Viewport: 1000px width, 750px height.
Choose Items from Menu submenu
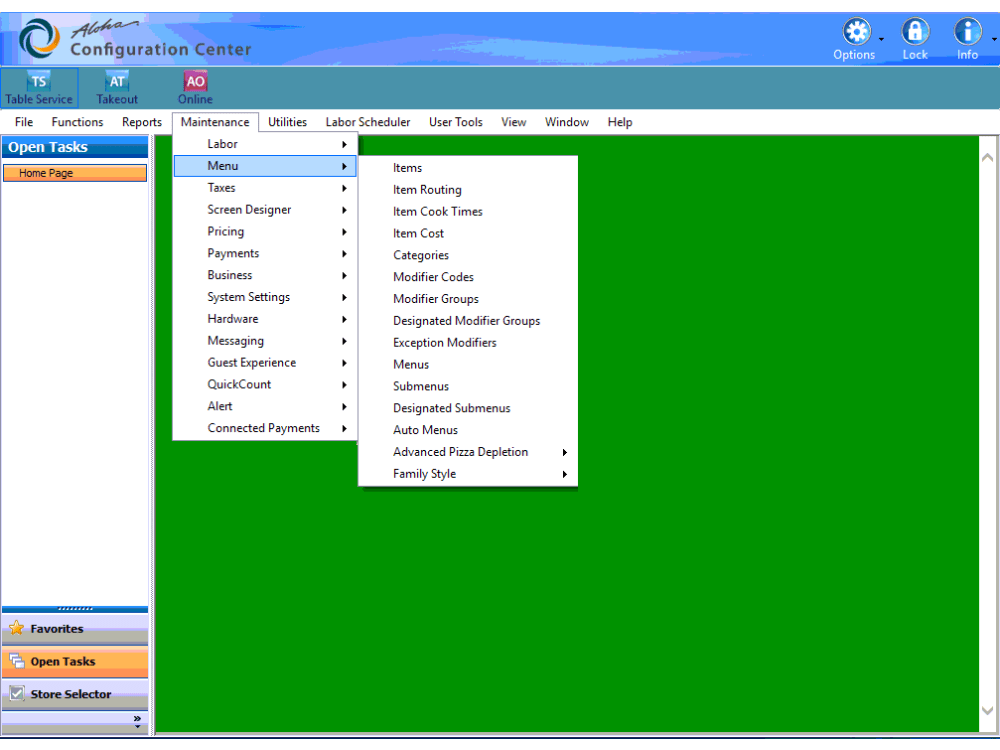[468, 168]
